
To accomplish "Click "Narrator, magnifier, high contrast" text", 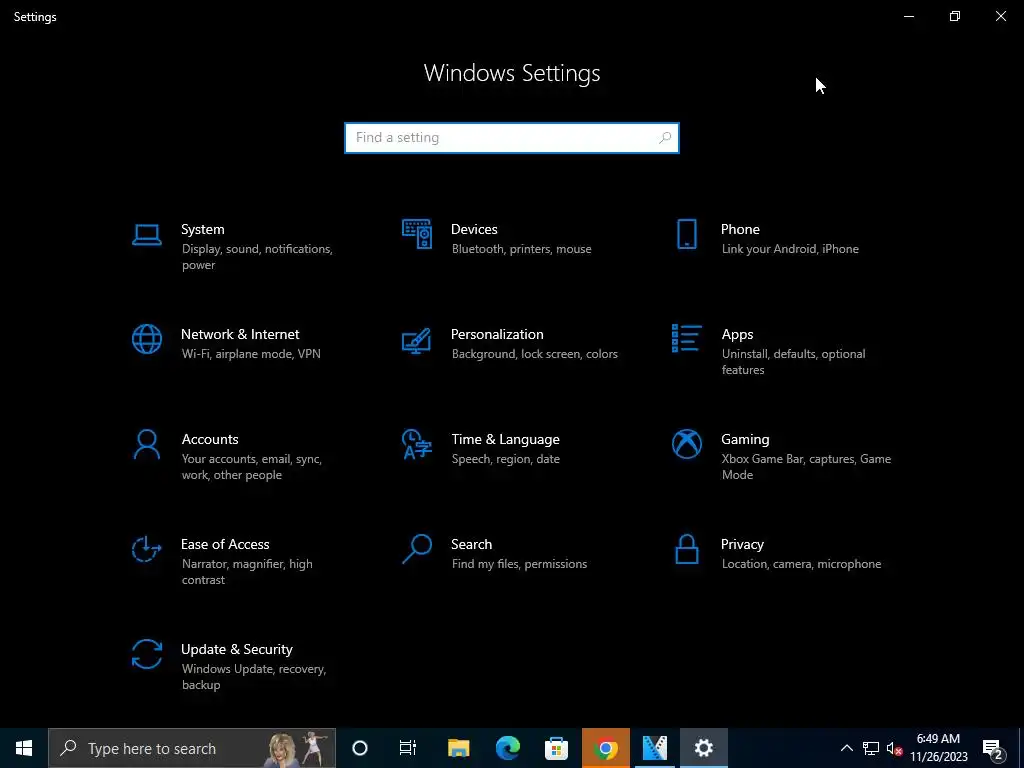I will pos(247,571).
